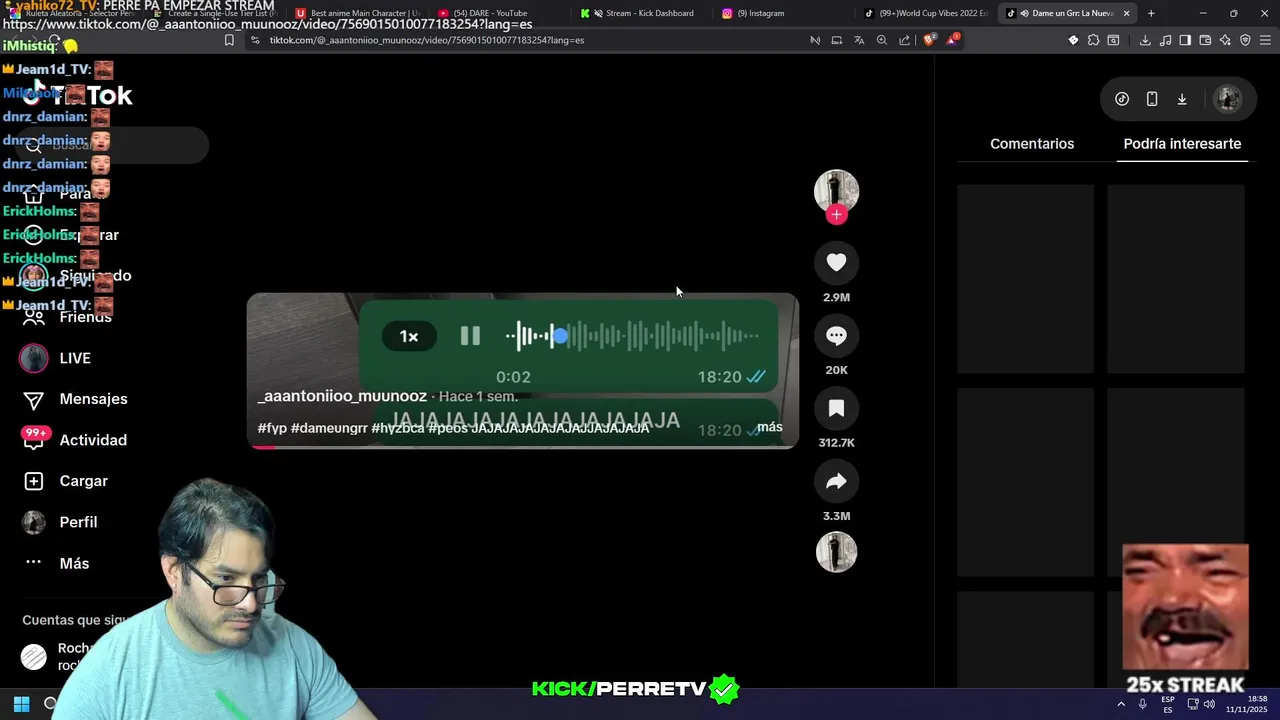Expand the Más menu in sidebar
The image size is (1280, 720).
pyautogui.click(x=57, y=563)
